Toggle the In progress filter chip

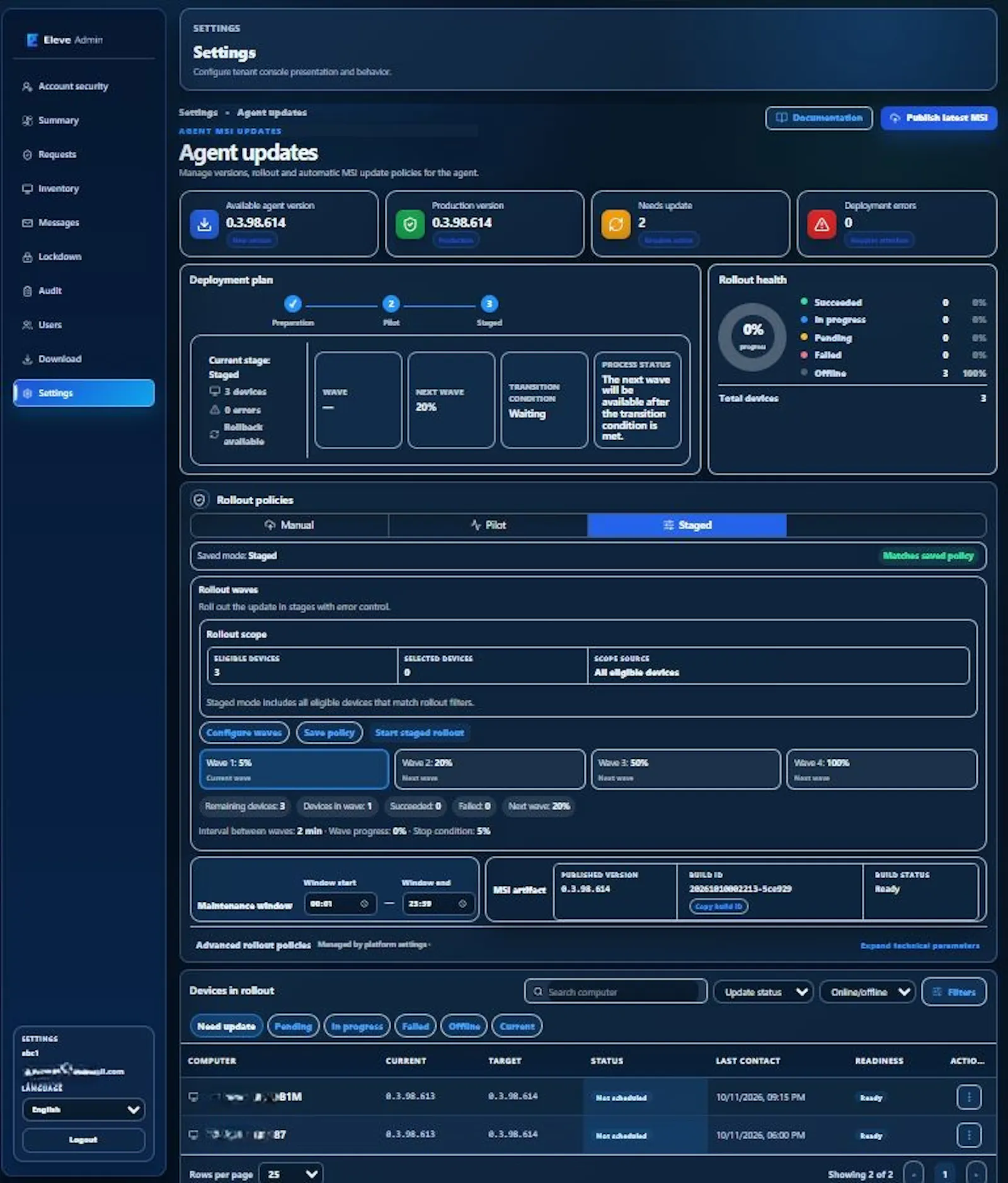tap(357, 1027)
